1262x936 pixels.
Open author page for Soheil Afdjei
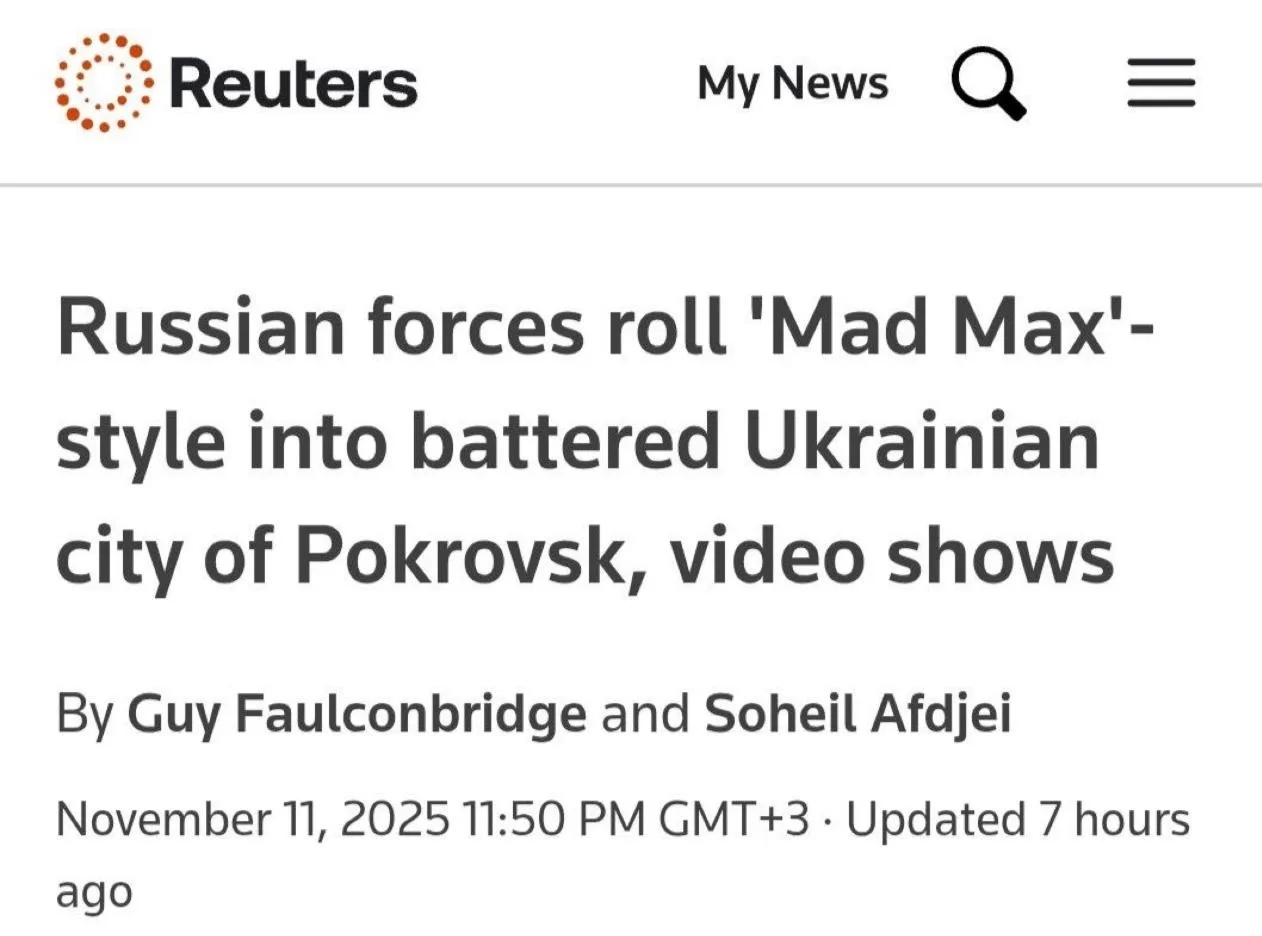click(x=858, y=714)
